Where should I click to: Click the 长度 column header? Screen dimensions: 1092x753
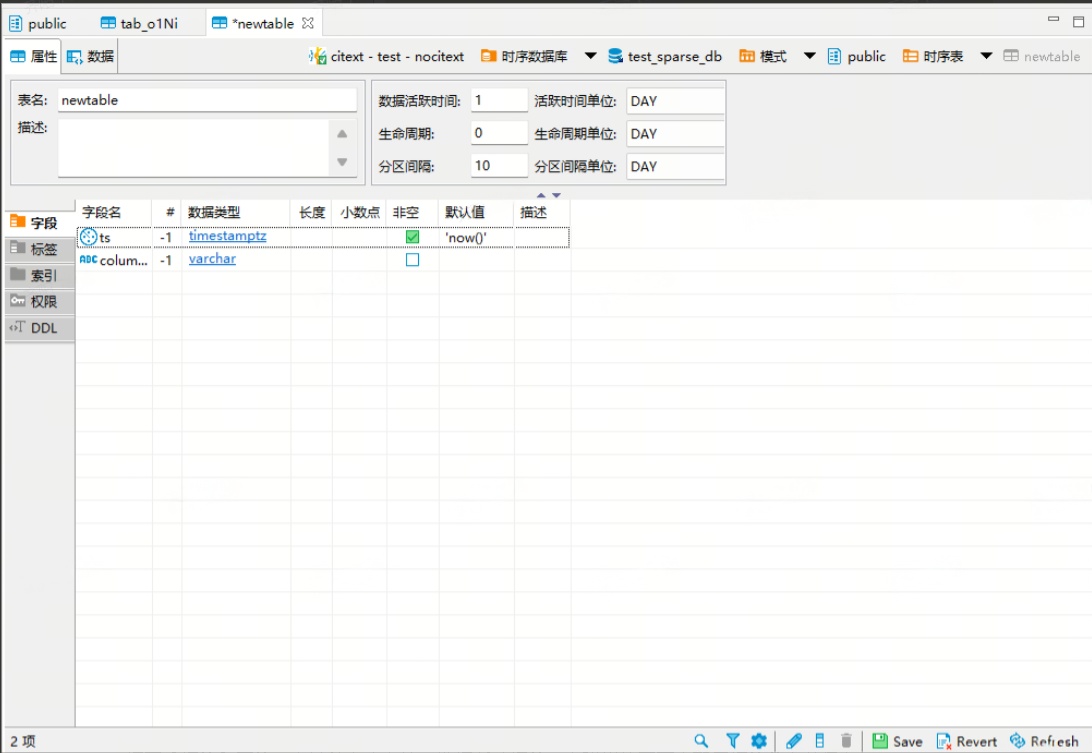point(311,212)
